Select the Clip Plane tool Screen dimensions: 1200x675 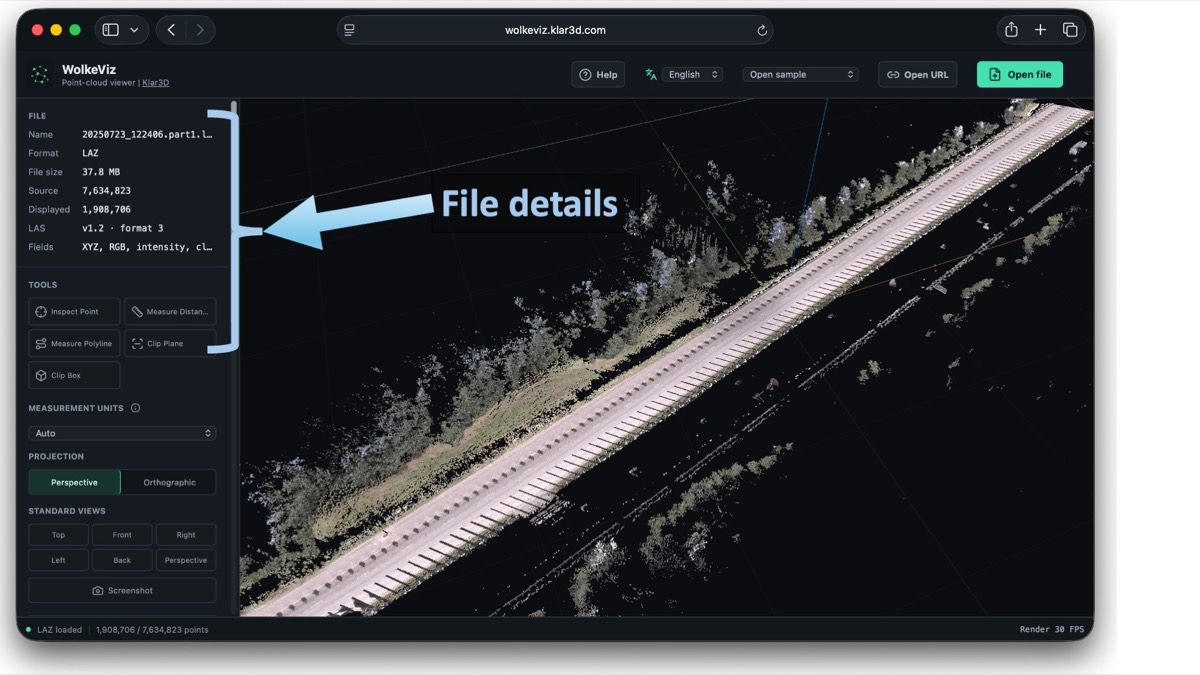click(x=170, y=344)
